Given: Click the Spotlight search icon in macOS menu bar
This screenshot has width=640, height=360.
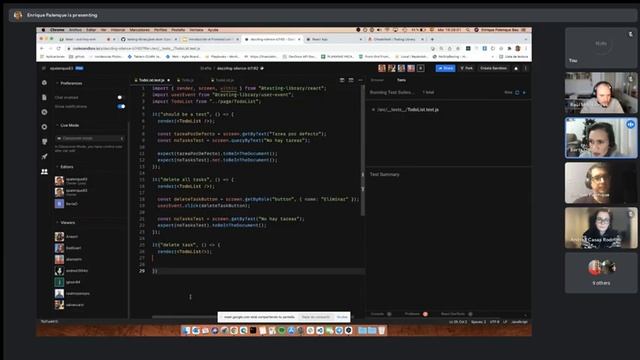Looking at the screenshot, I should [468, 30].
